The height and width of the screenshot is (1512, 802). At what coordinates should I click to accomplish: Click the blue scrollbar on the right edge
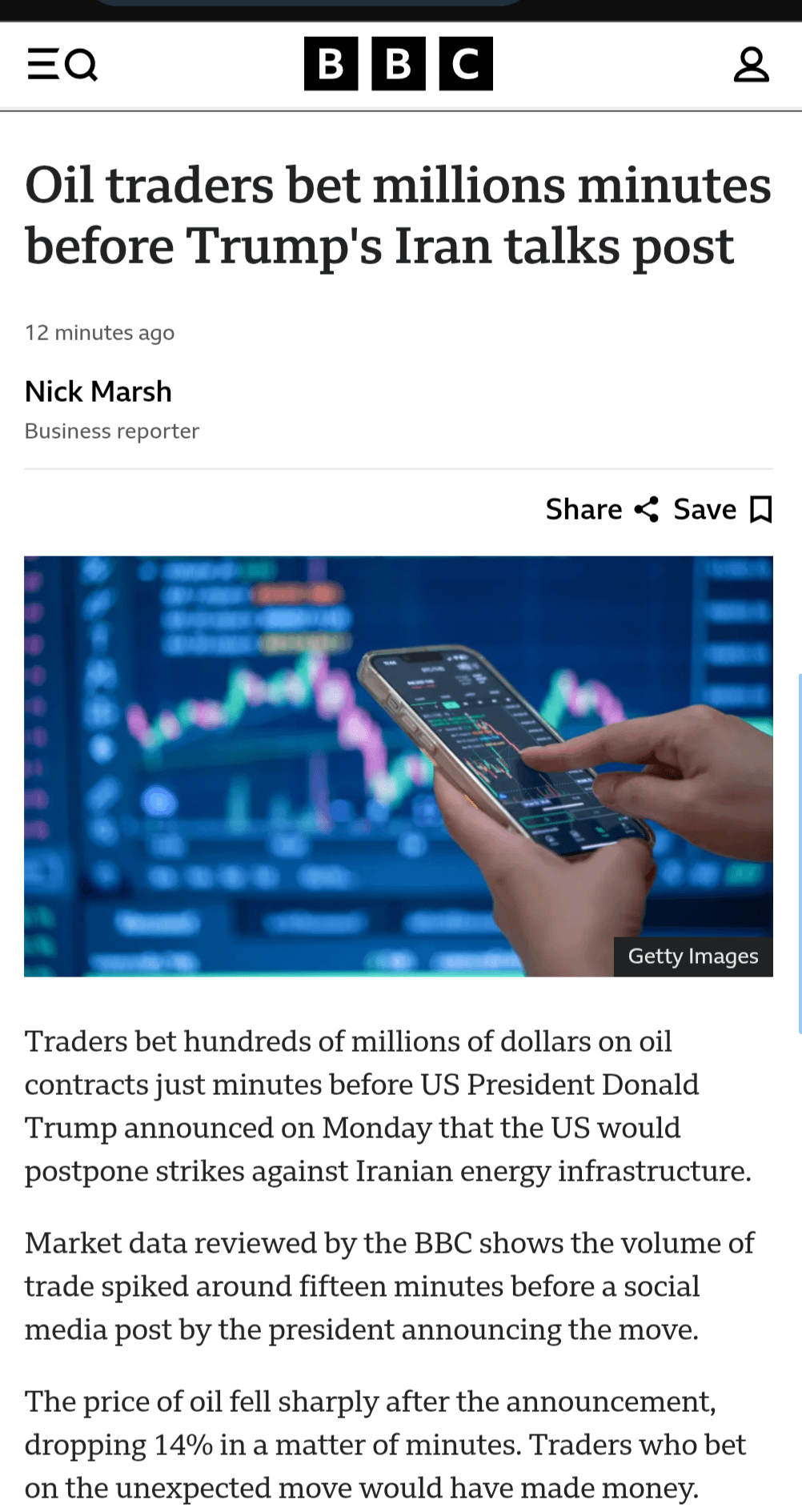799,852
